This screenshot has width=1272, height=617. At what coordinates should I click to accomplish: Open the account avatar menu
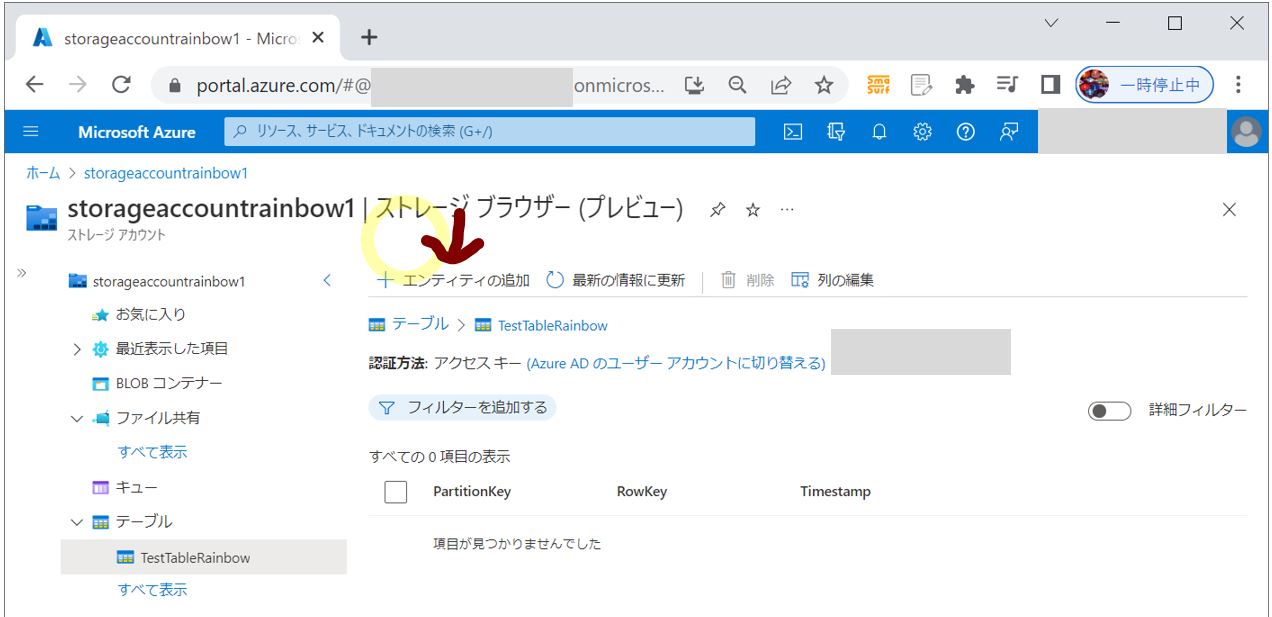[x=1246, y=131]
